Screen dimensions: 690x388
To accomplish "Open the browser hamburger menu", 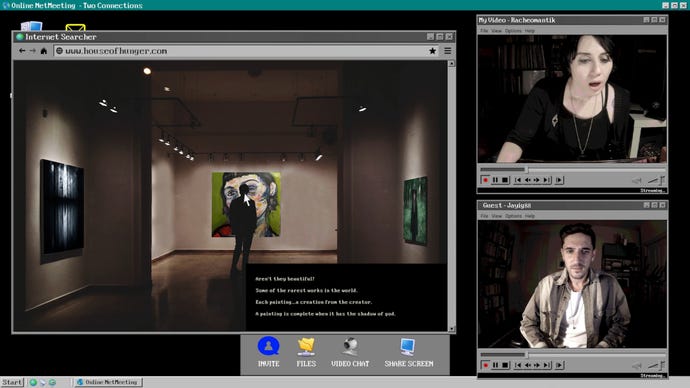I will (448, 51).
